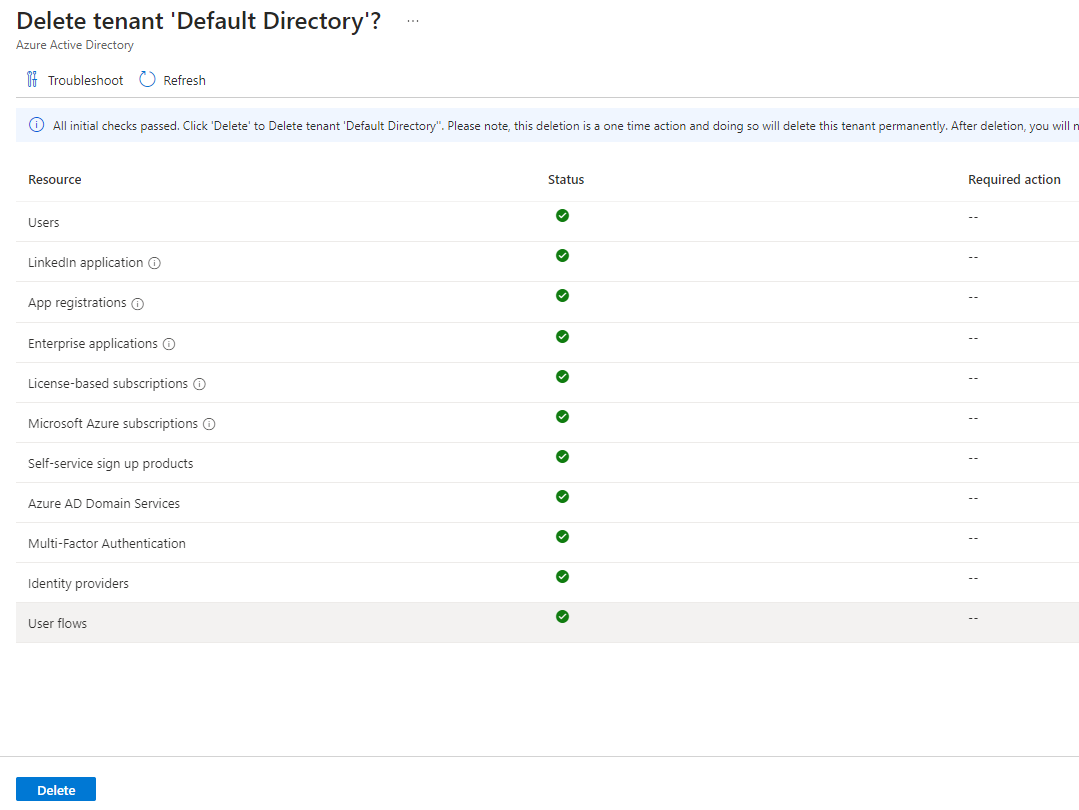This screenshot has width=1079, height=810.
Task: Click the green check for Multi-Factor Authentication
Action: coord(562,536)
